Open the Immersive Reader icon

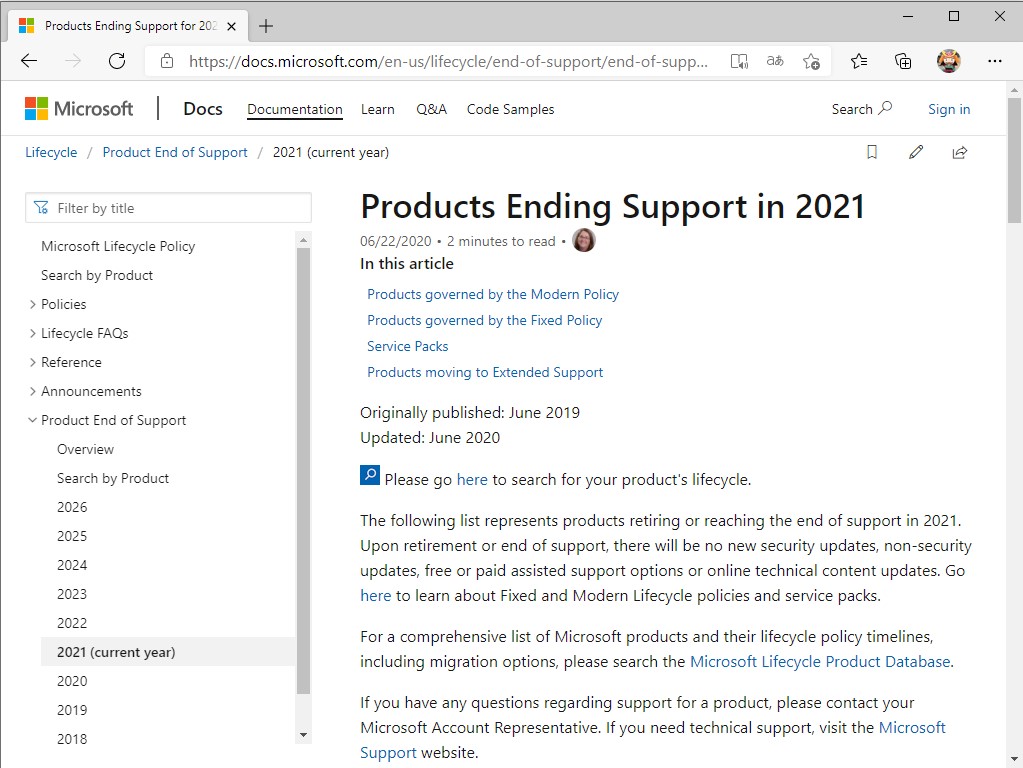739,61
